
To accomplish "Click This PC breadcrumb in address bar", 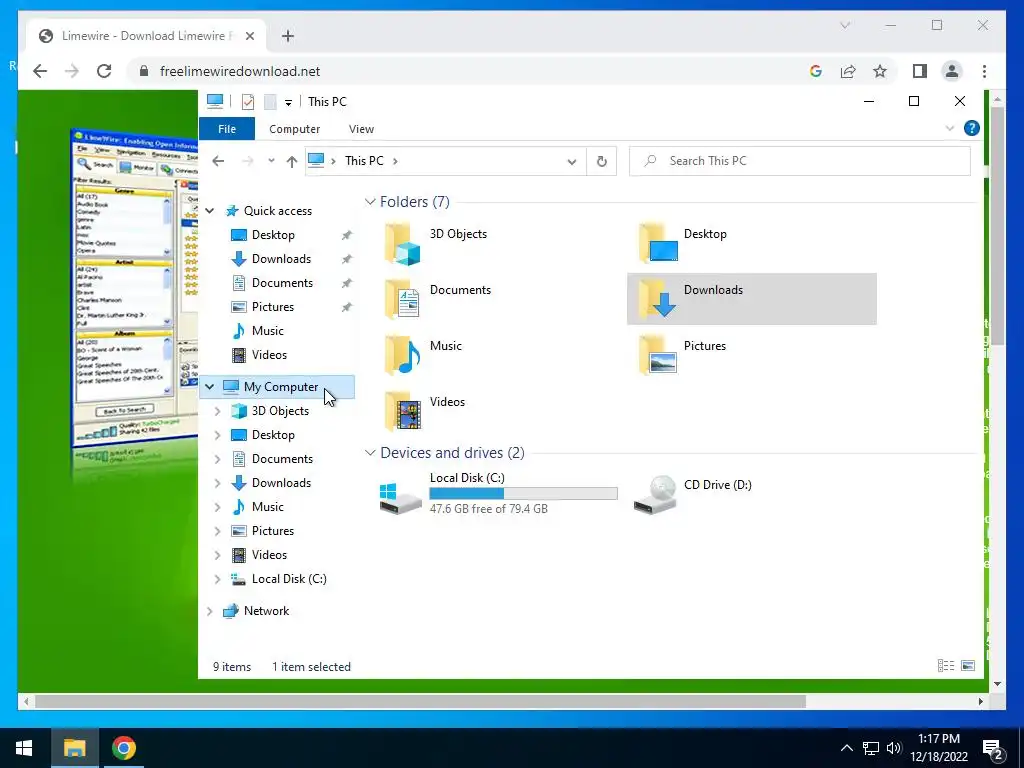I will (x=364, y=161).
